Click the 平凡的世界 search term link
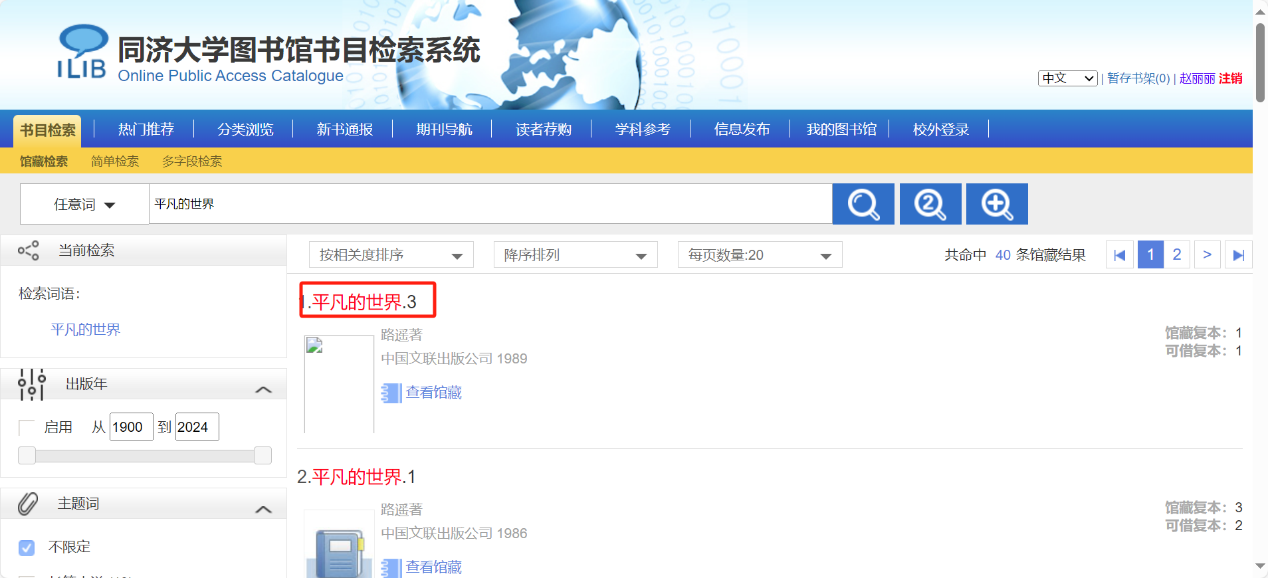1268x578 pixels. [x=86, y=329]
